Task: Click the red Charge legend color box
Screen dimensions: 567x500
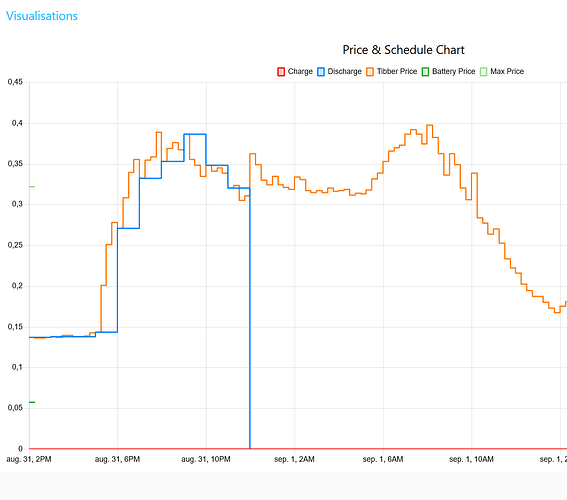Action: point(281,72)
